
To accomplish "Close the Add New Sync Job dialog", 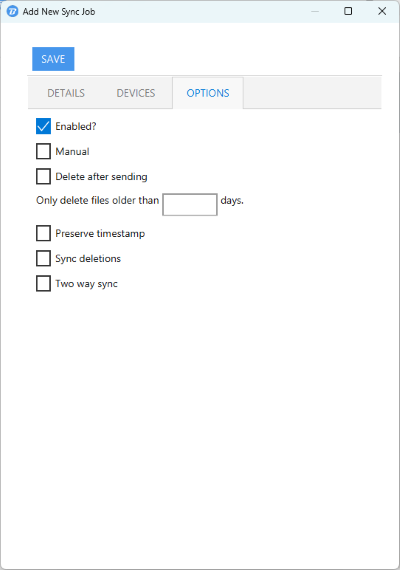I will [382, 11].
